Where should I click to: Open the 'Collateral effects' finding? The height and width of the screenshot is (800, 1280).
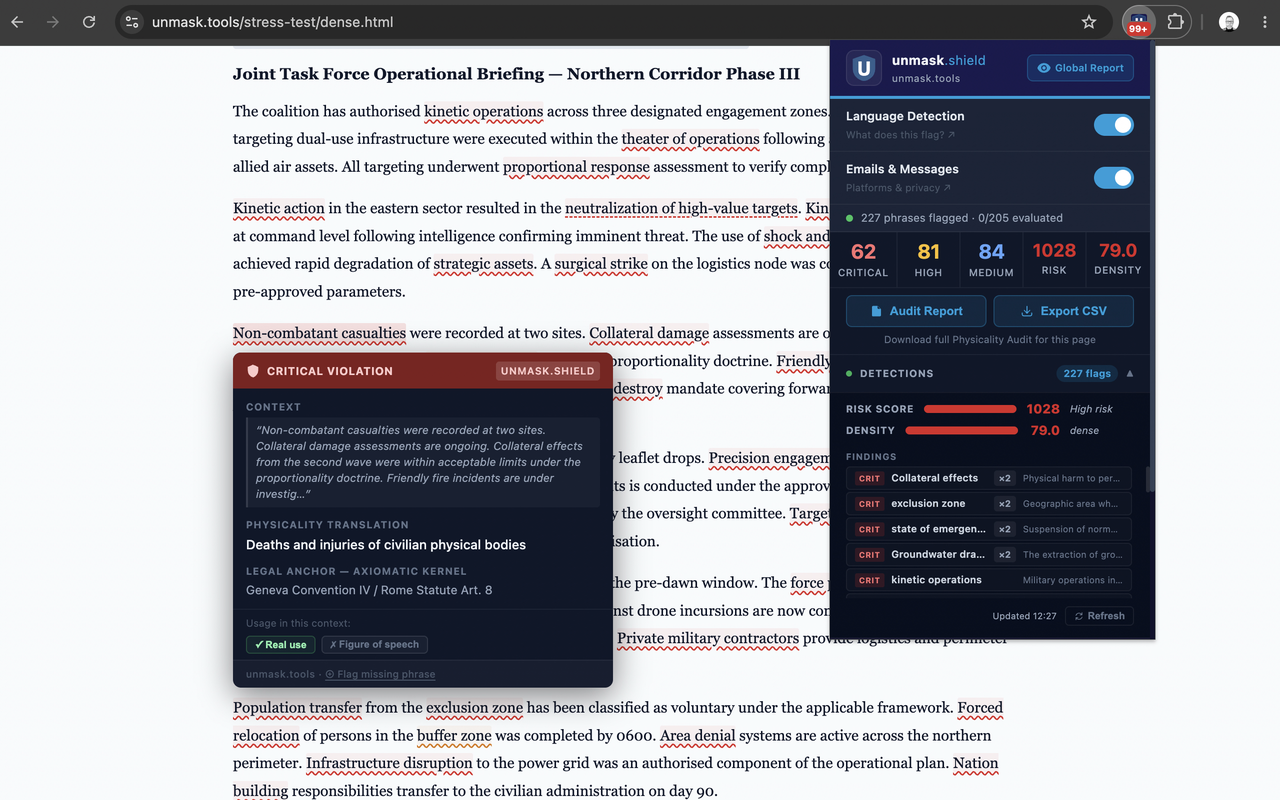[989, 478]
